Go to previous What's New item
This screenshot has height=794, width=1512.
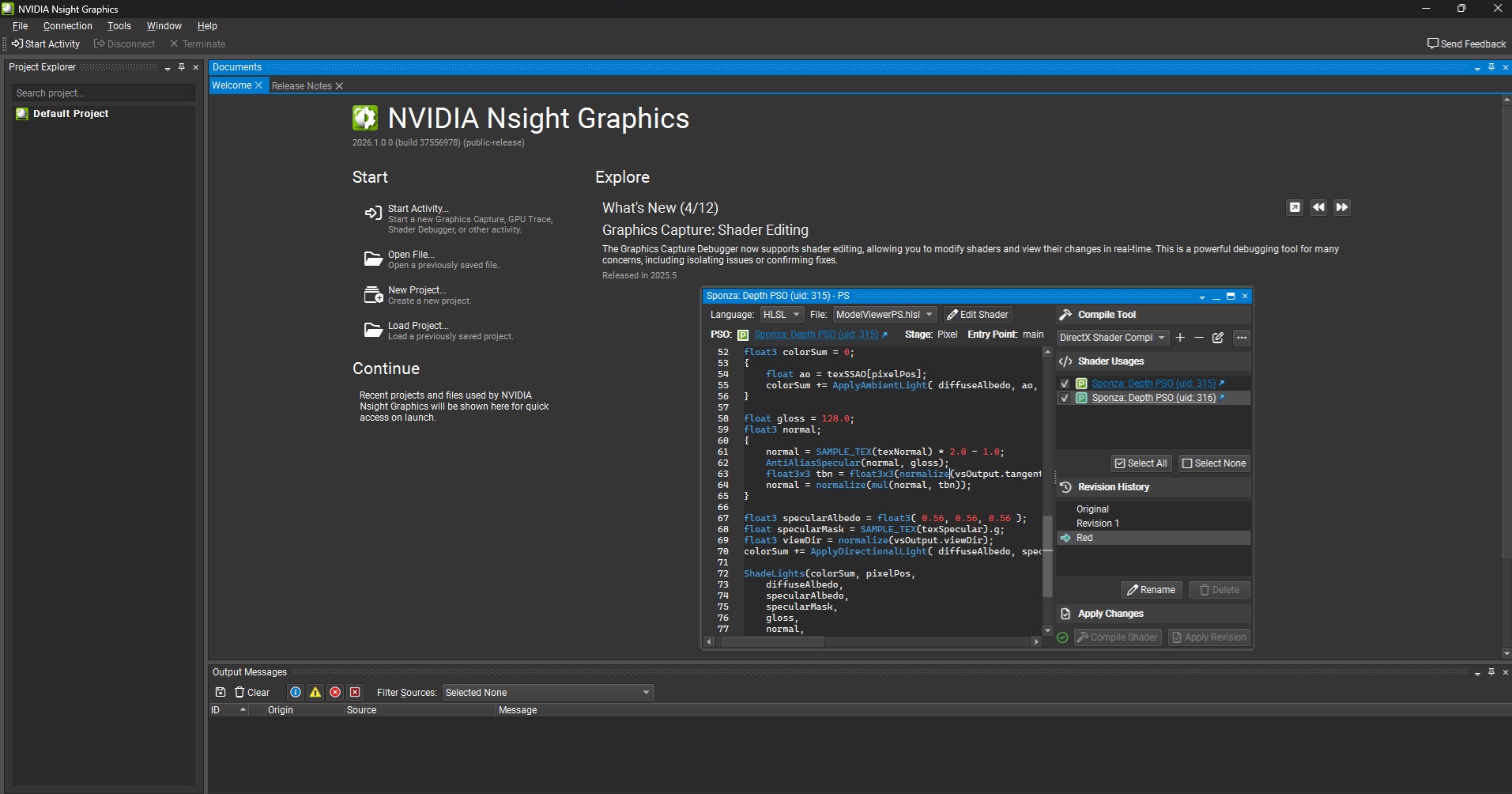1318,207
